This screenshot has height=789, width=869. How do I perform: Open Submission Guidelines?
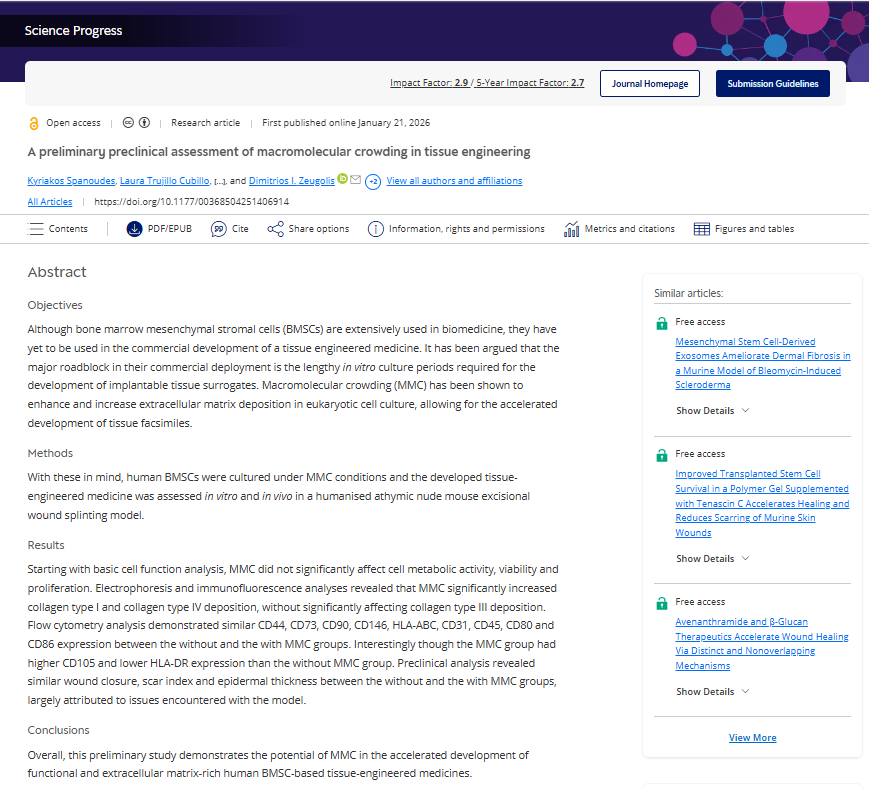772,84
